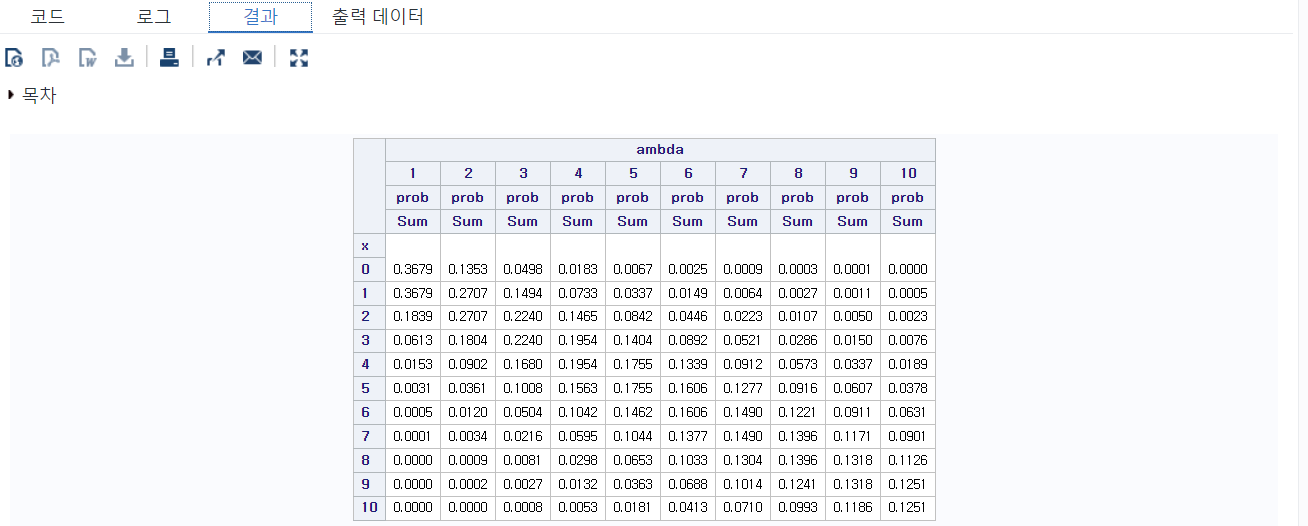Switch to the 로그 tab
1308x526 pixels.
[x=154, y=17]
